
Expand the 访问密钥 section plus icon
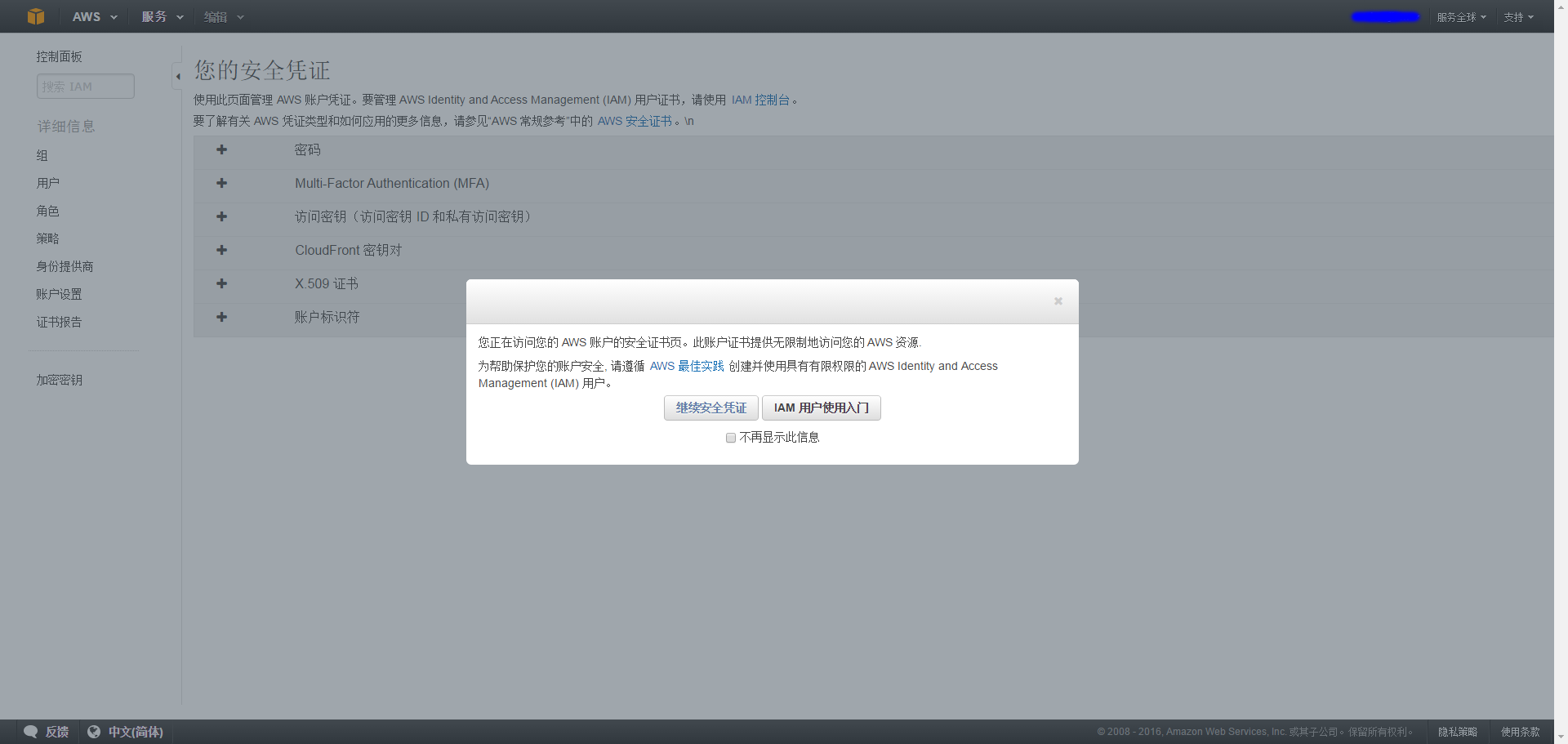[221, 216]
